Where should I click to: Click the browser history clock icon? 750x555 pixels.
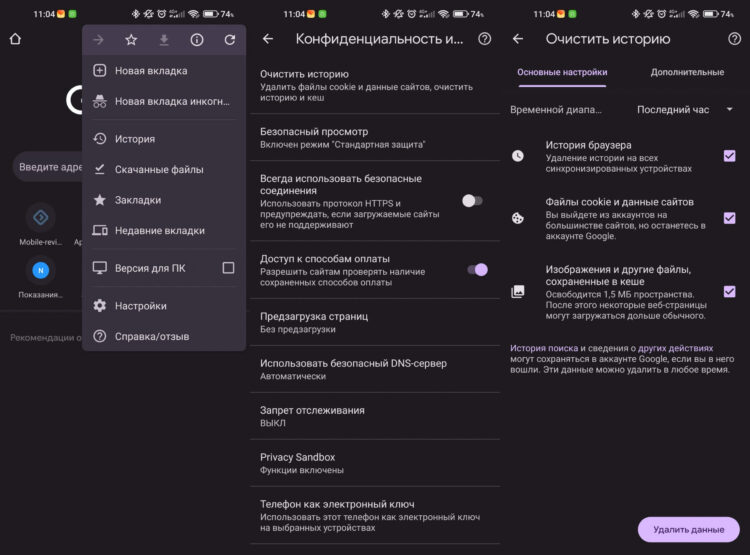tap(518, 156)
